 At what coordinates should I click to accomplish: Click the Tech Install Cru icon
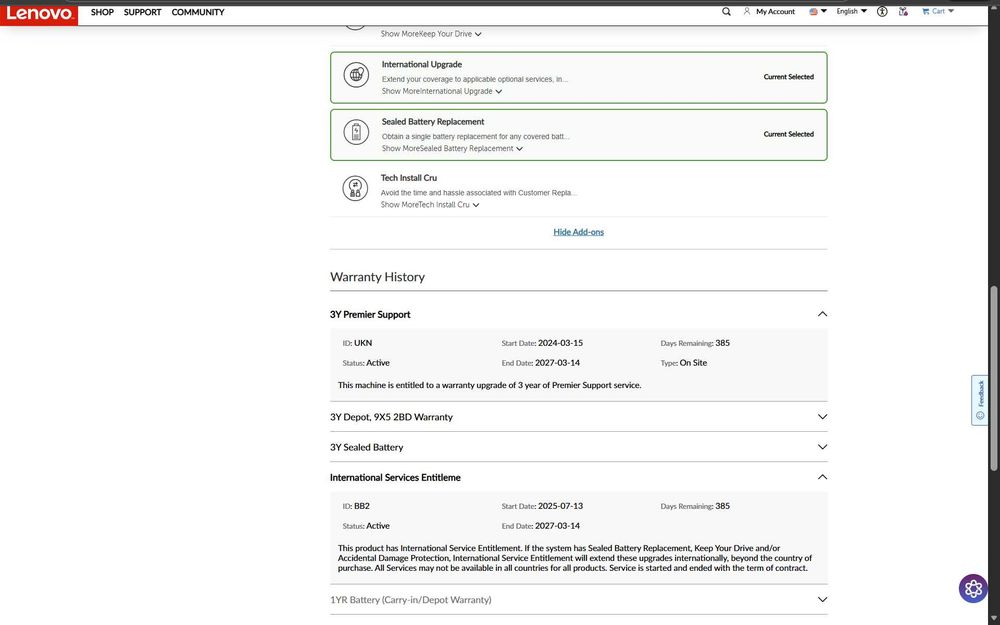click(x=355, y=188)
